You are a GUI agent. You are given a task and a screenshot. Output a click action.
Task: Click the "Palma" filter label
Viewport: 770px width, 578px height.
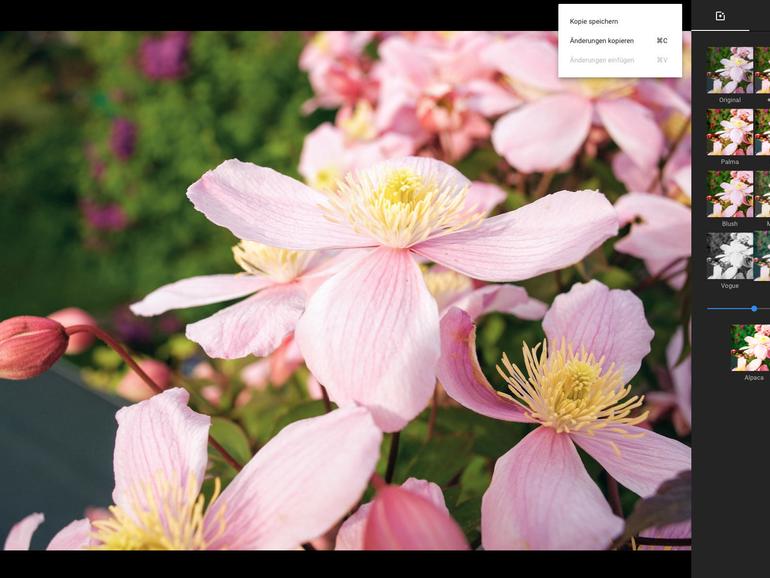pos(730,162)
